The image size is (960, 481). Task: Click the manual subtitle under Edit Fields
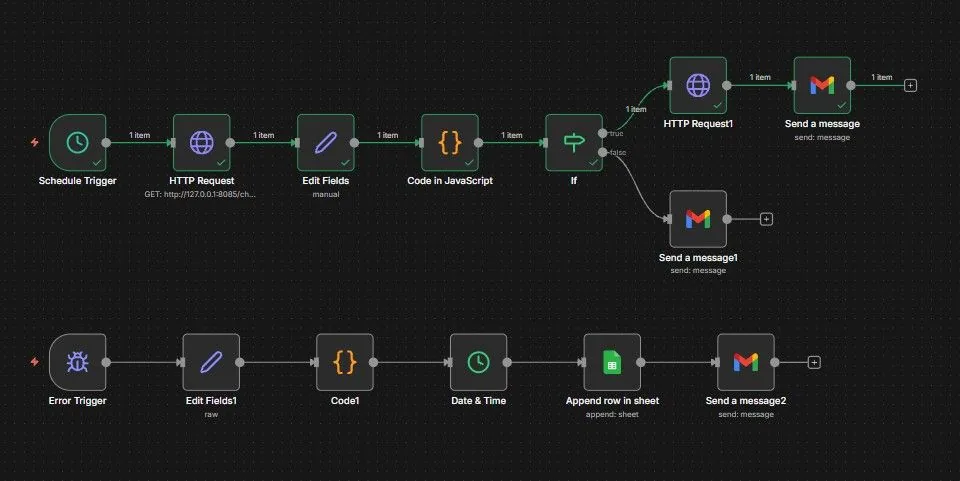[x=326, y=194]
